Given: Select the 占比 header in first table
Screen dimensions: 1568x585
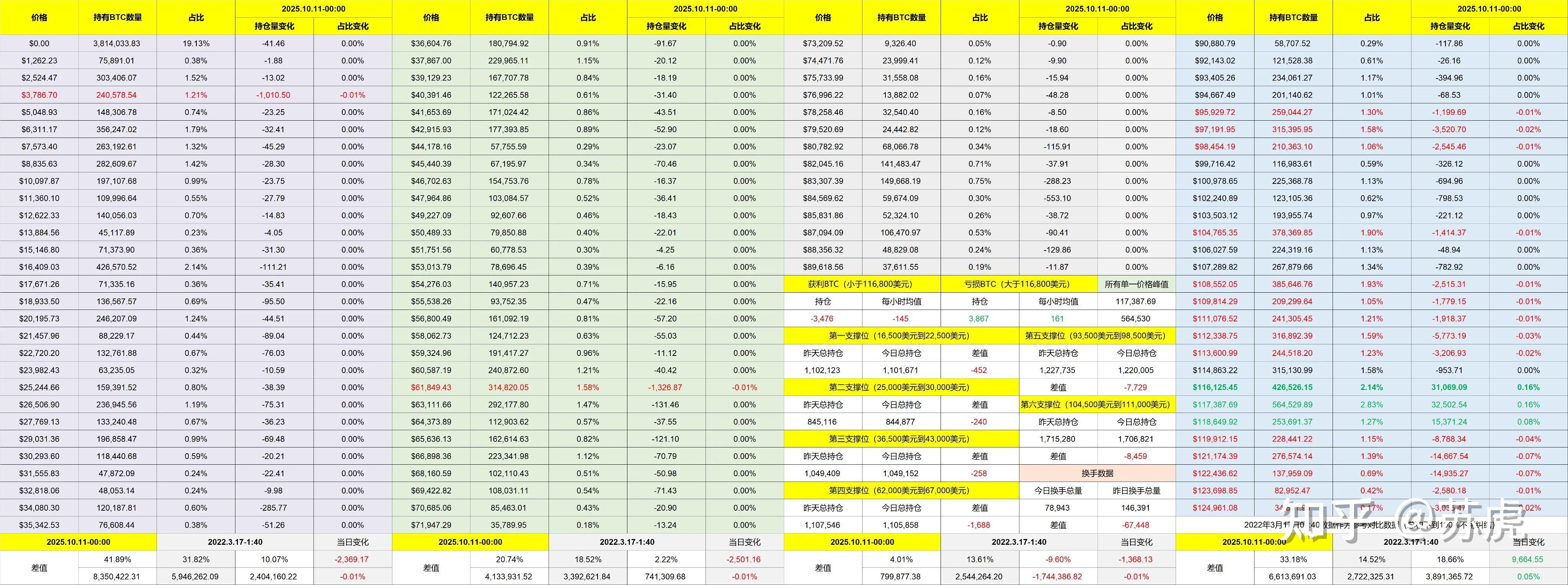Looking at the screenshot, I should click(x=196, y=17).
